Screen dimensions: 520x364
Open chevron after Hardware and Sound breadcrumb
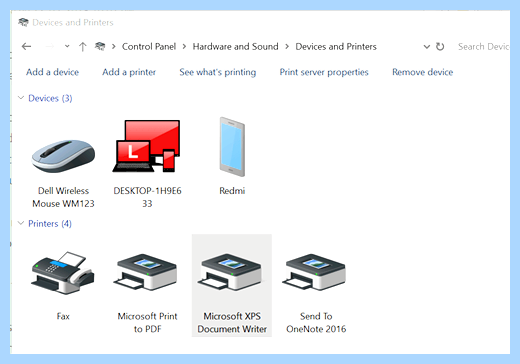pyautogui.click(x=287, y=47)
